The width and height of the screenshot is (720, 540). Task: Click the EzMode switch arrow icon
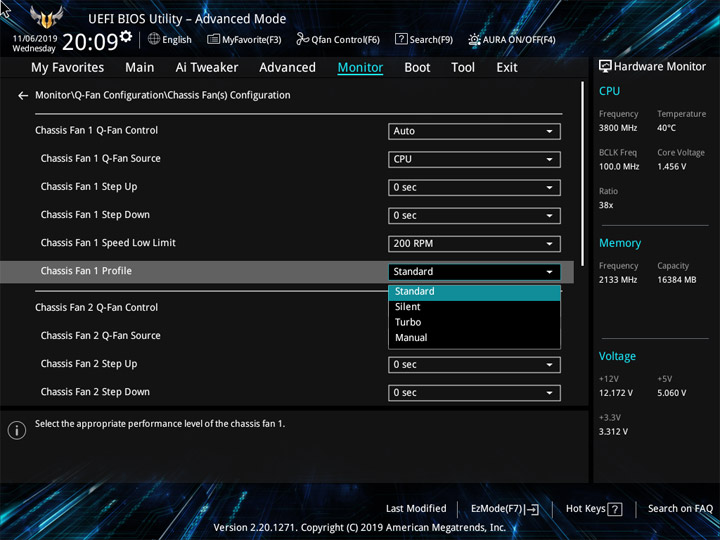531,509
